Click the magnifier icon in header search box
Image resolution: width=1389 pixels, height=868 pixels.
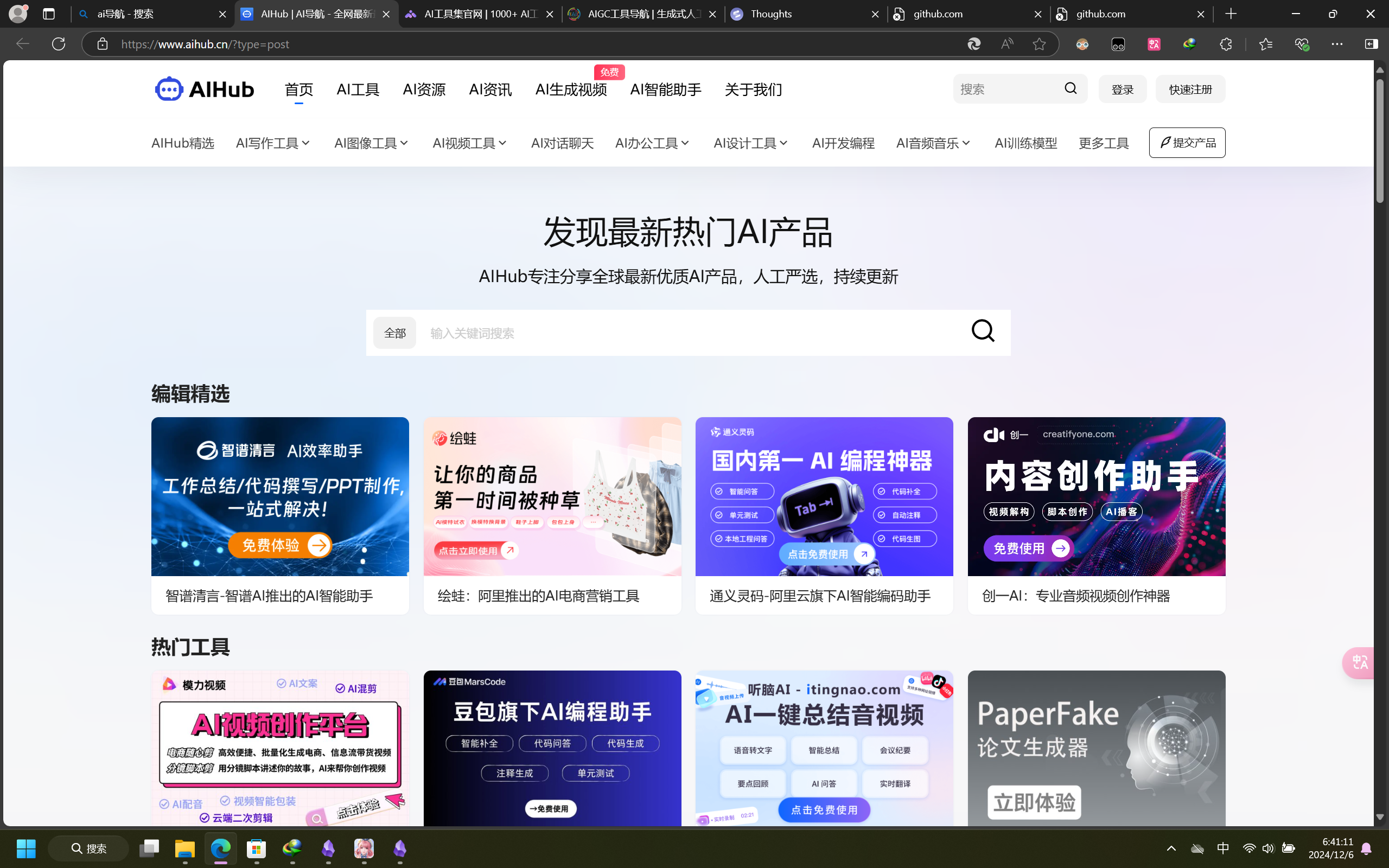coord(1070,88)
